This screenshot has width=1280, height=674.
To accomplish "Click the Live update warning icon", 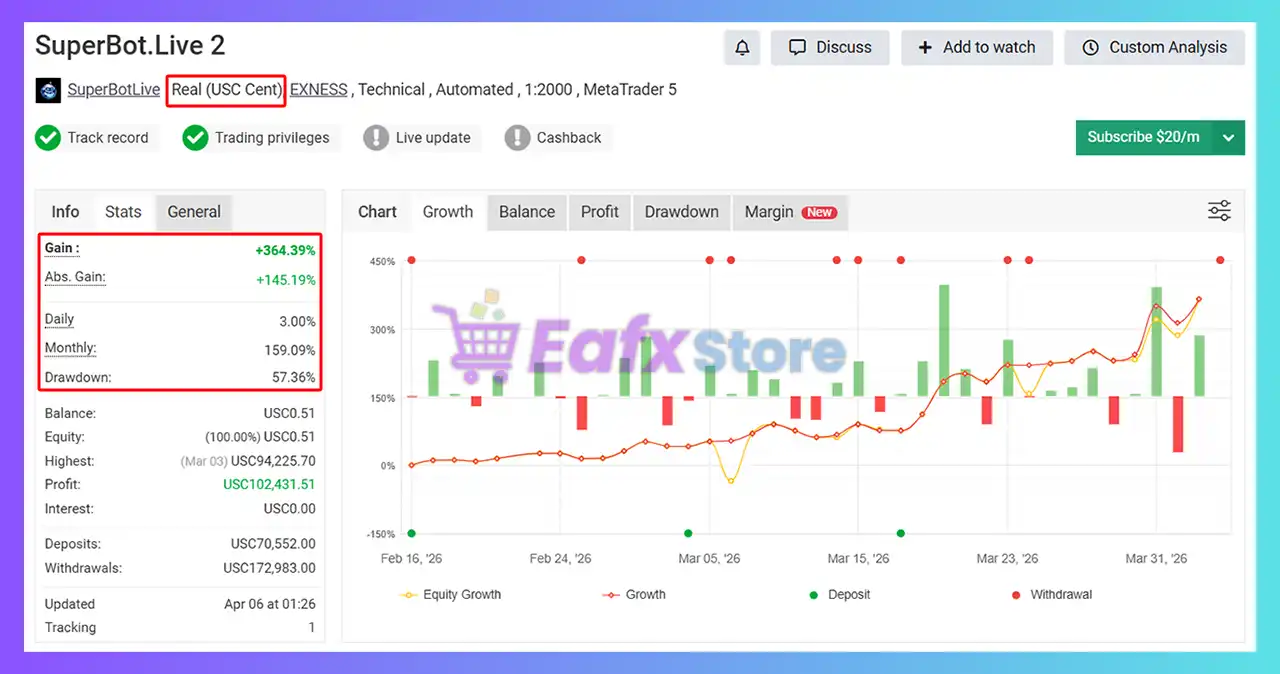I will (376, 138).
